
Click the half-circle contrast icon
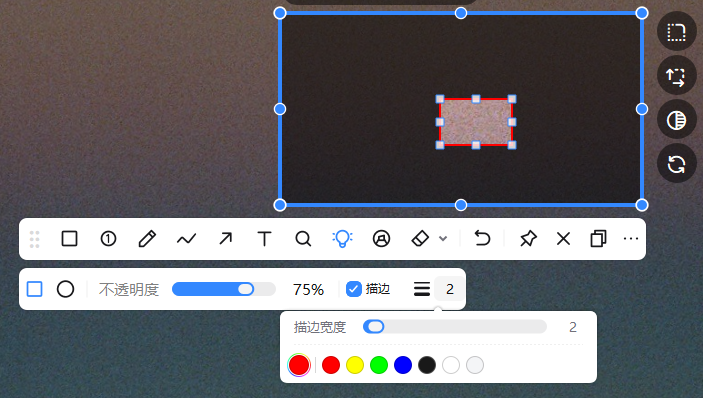pyautogui.click(x=677, y=120)
